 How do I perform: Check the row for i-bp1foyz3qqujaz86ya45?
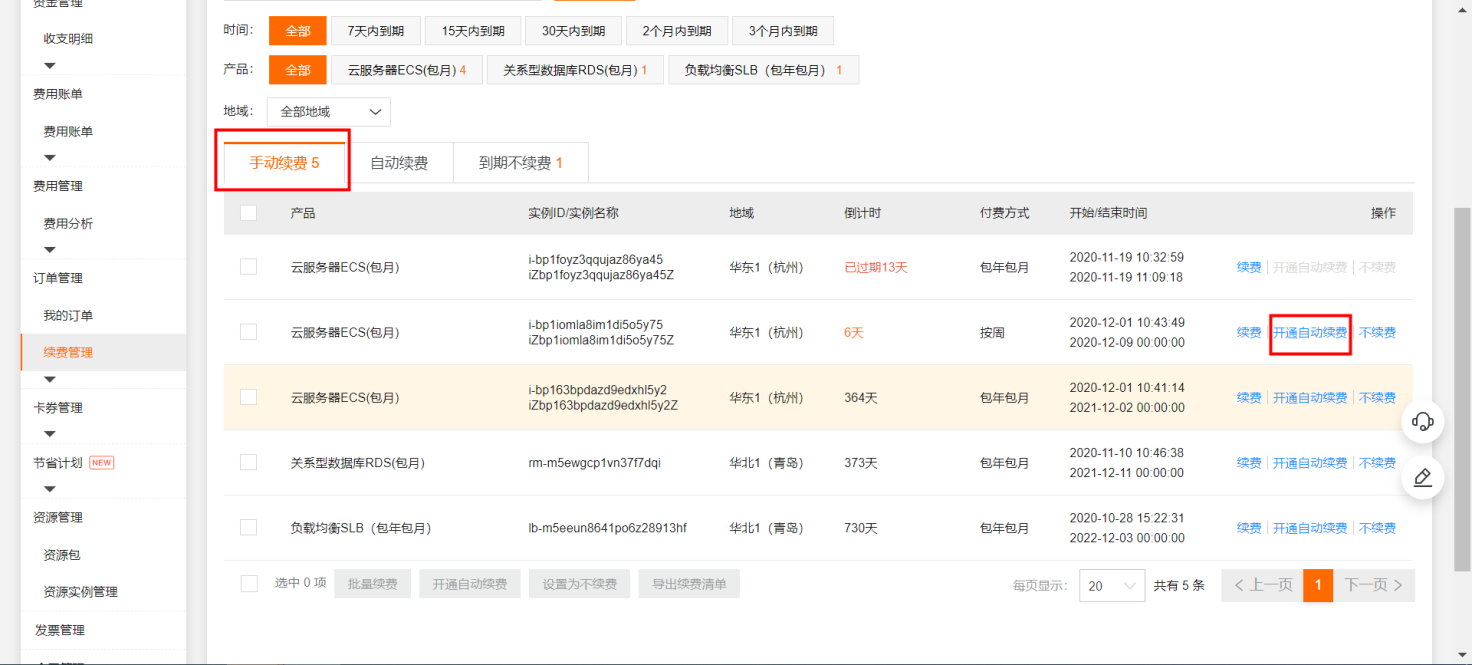tap(249, 267)
